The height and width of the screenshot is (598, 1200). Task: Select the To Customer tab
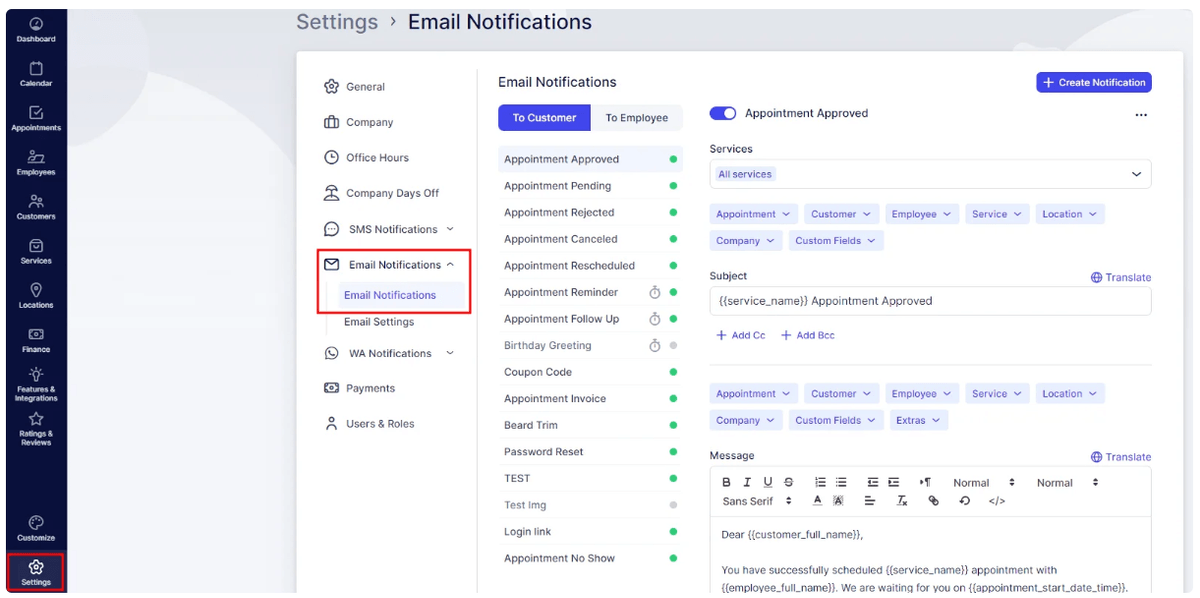click(544, 118)
